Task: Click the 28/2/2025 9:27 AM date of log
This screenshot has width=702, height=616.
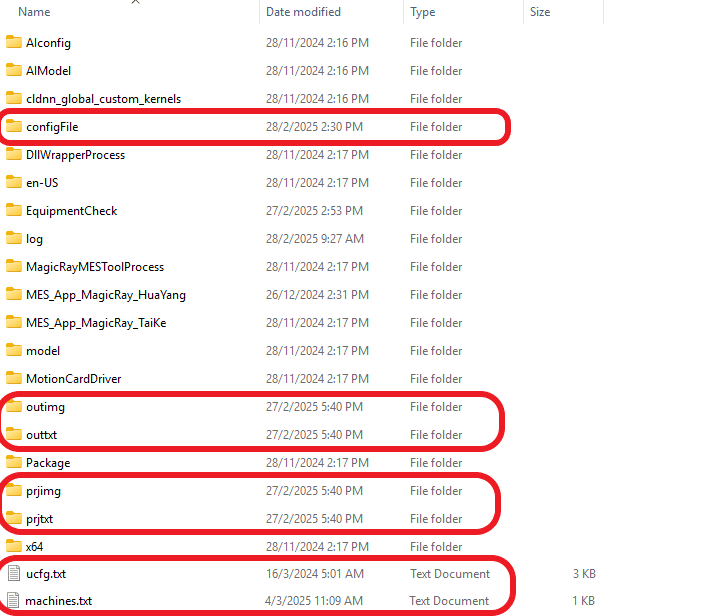Action: 314,239
